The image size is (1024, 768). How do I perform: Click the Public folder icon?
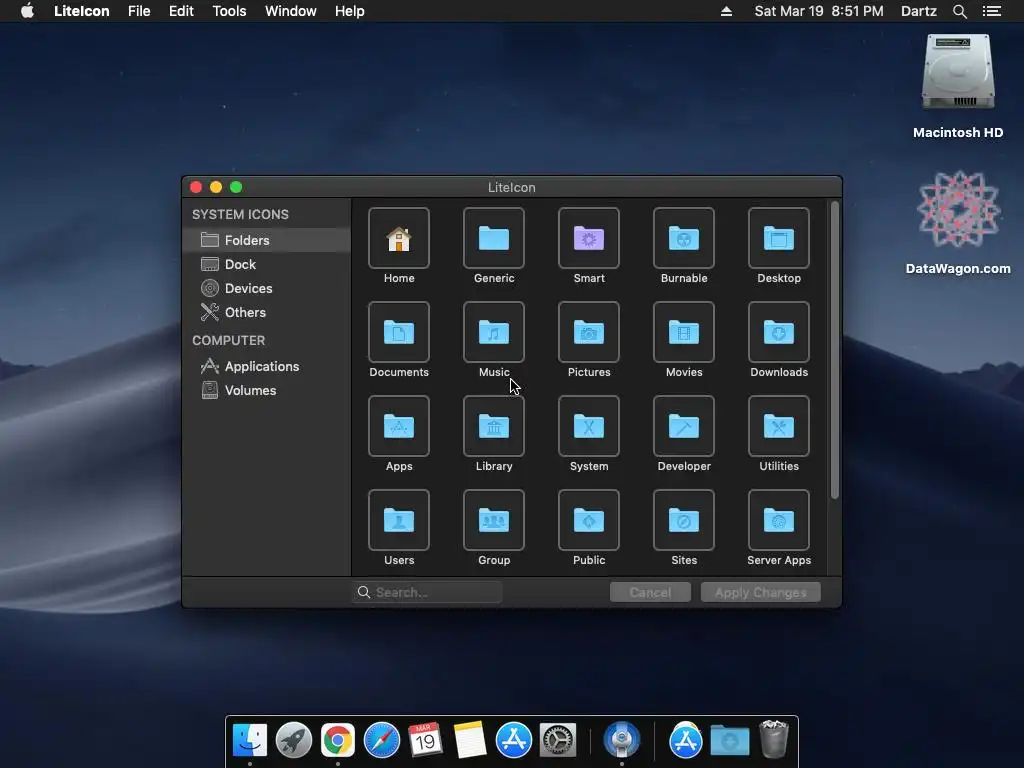(589, 520)
